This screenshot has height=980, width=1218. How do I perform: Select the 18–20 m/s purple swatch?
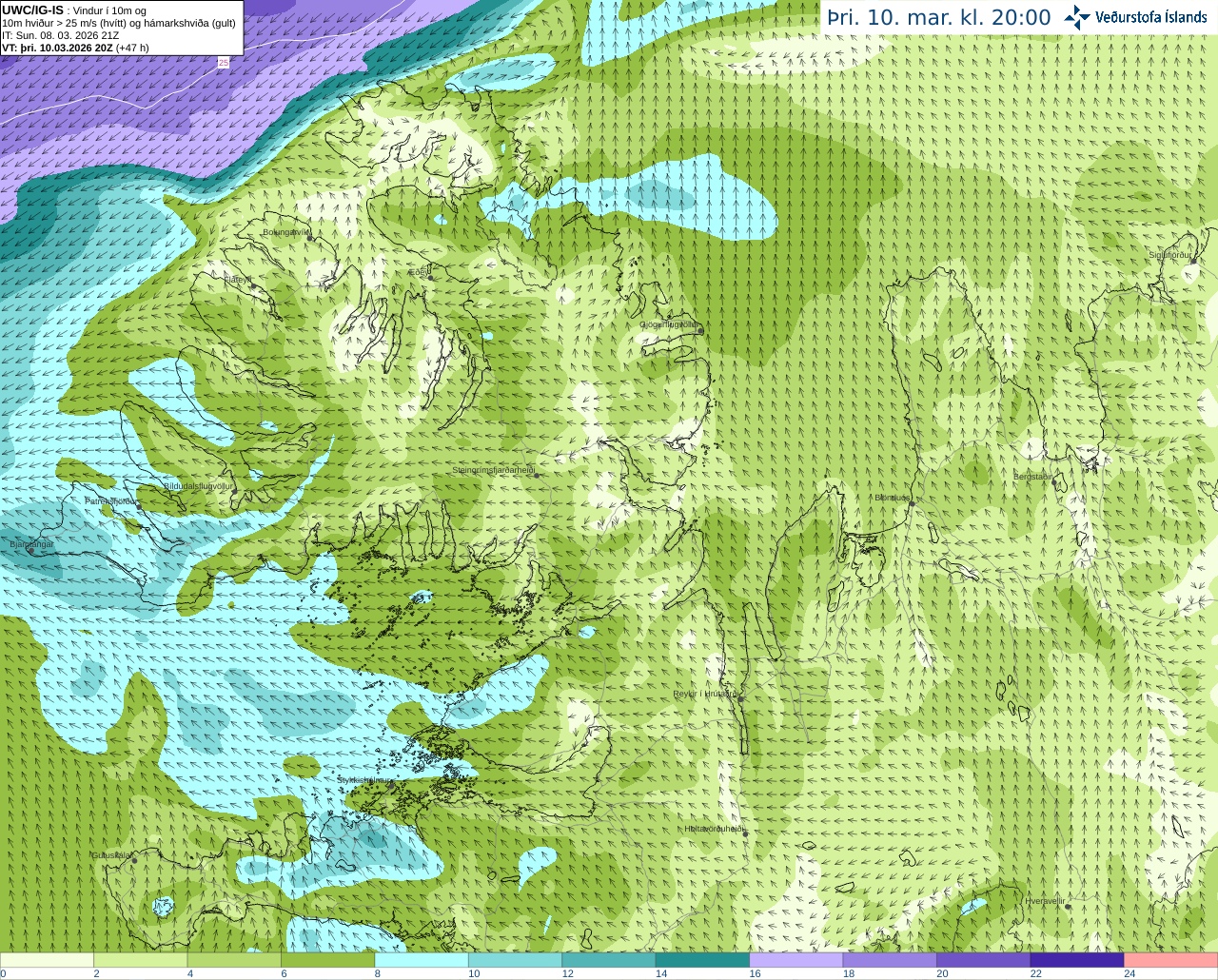(891, 960)
